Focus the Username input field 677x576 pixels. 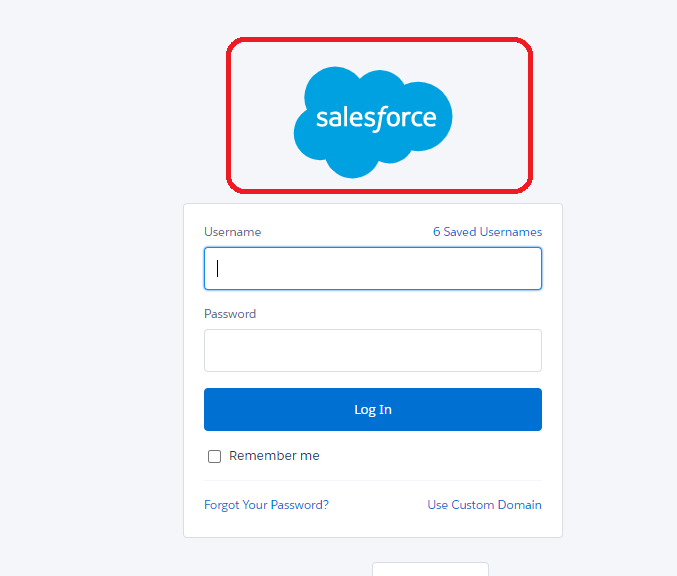click(373, 269)
